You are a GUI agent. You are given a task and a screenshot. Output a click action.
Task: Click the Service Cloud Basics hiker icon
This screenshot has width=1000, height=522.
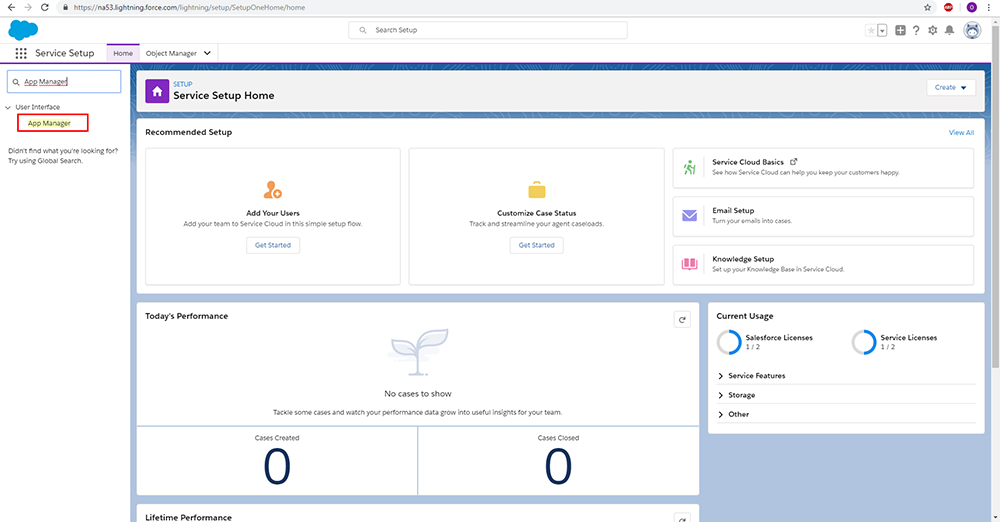pyautogui.click(x=689, y=168)
